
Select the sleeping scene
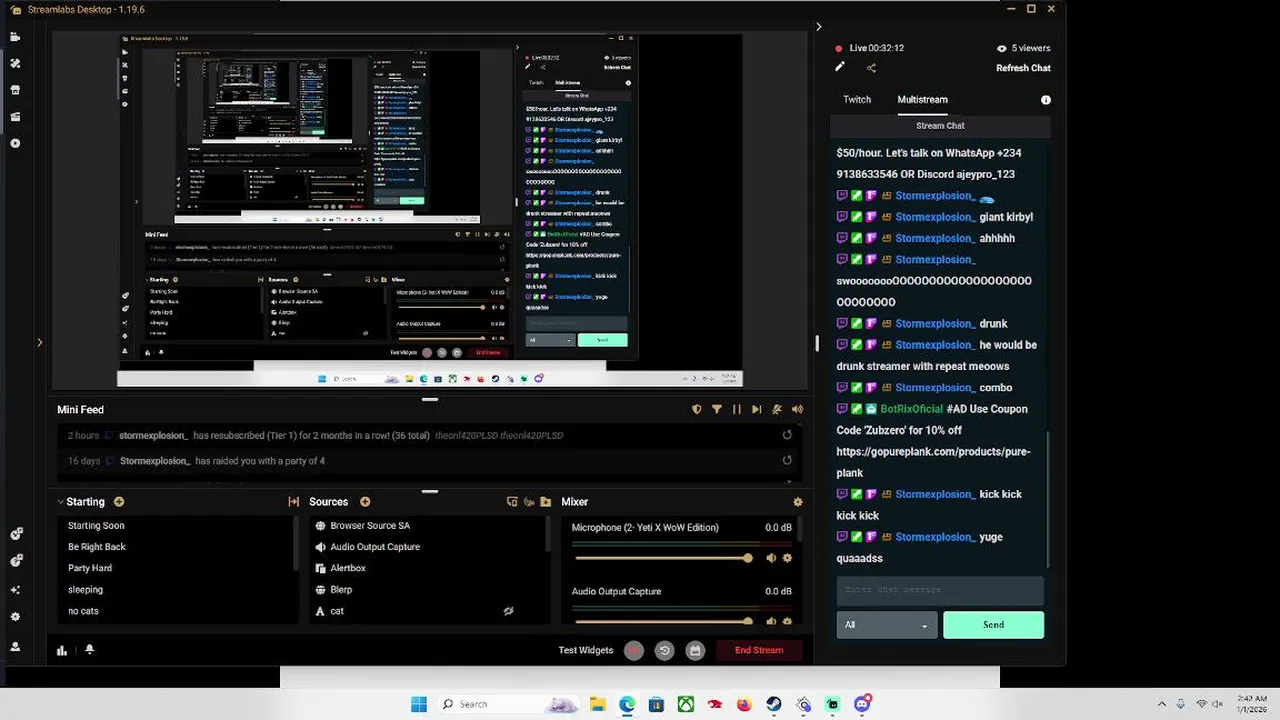pos(85,590)
